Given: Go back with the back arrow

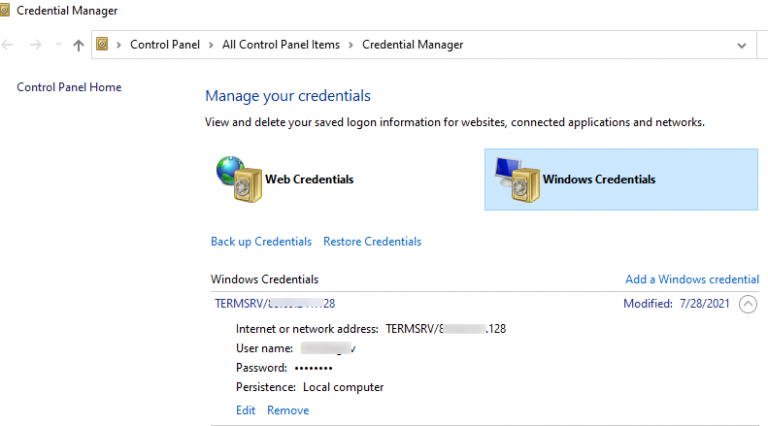Looking at the screenshot, I should [x=7, y=45].
